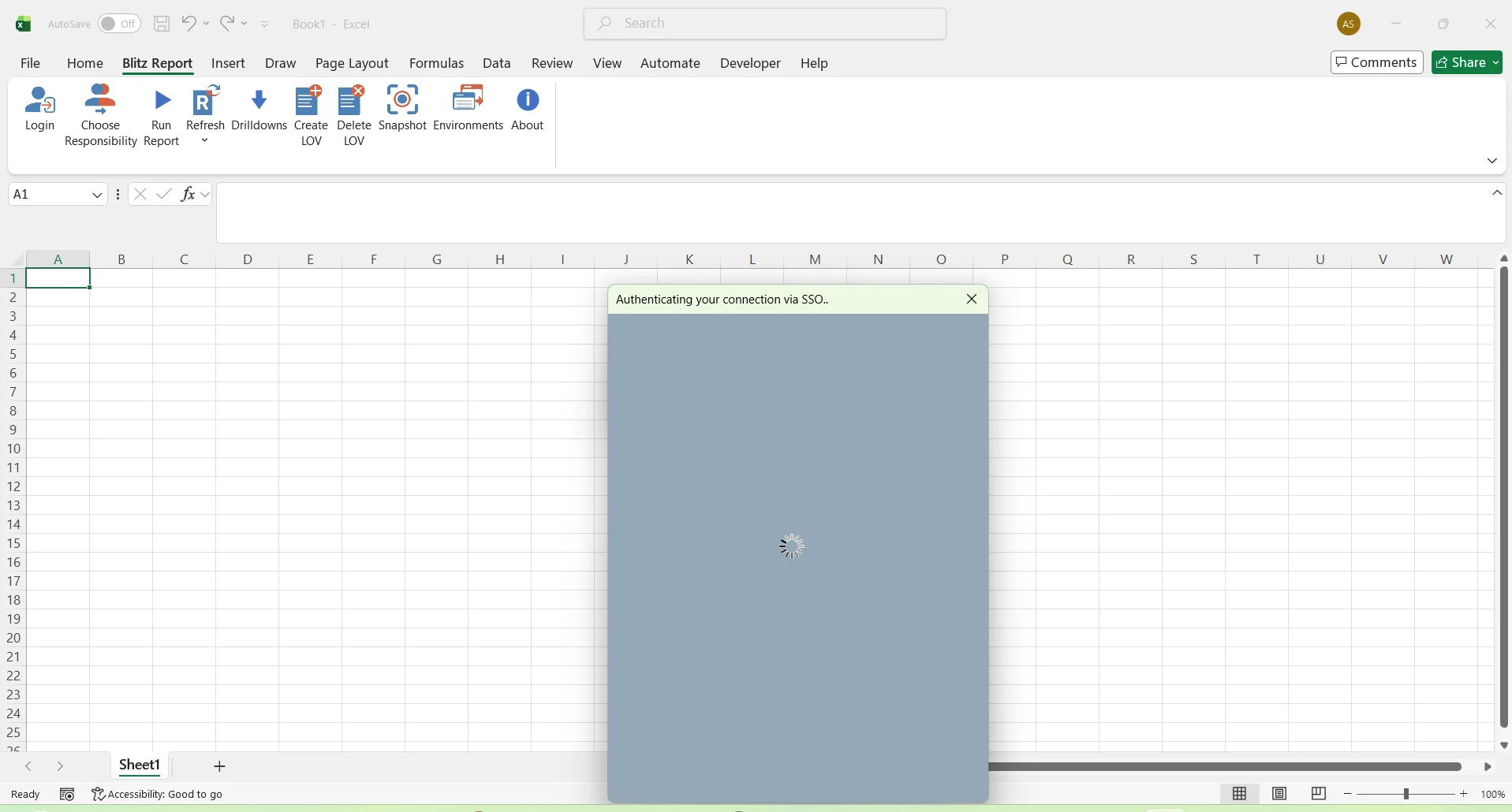Open macro recording status icon
The image size is (1512, 812).
pos(68,795)
